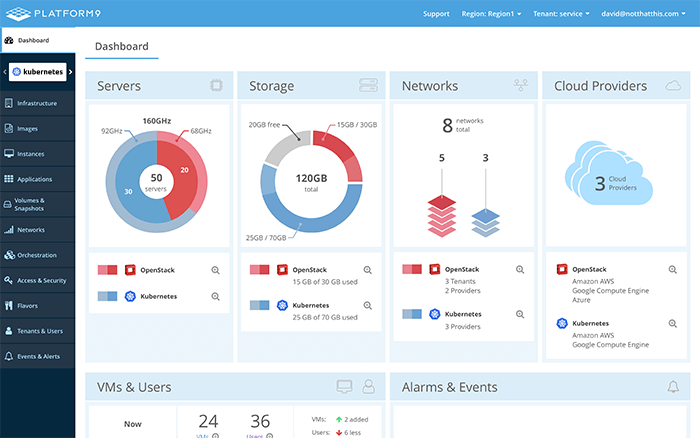The height and width of the screenshot is (438, 700).
Task: Click Kubernetes label in Servers legend
Action: point(158,296)
